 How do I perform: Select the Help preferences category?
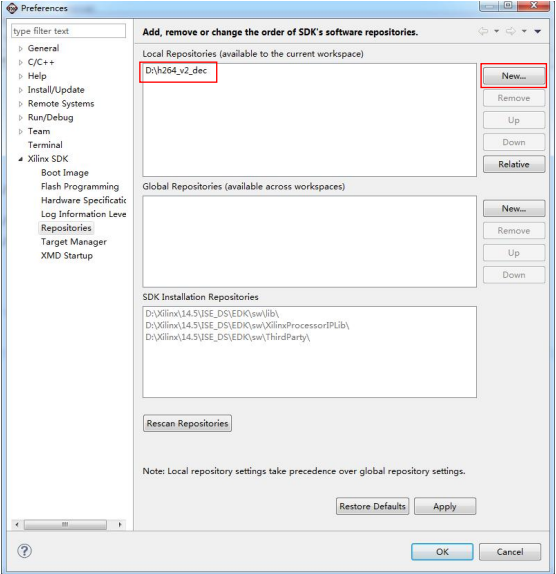37,76
